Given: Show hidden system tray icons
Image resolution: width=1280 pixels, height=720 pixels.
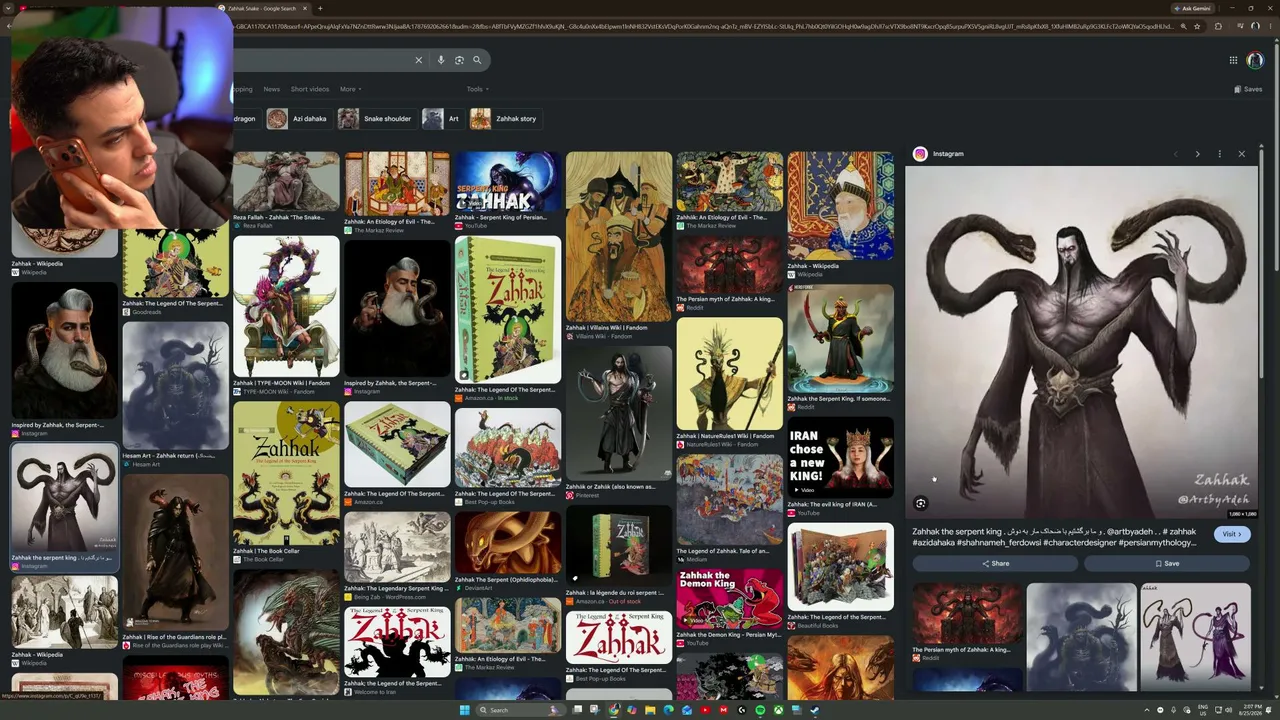Looking at the screenshot, I should (x=1147, y=710).
